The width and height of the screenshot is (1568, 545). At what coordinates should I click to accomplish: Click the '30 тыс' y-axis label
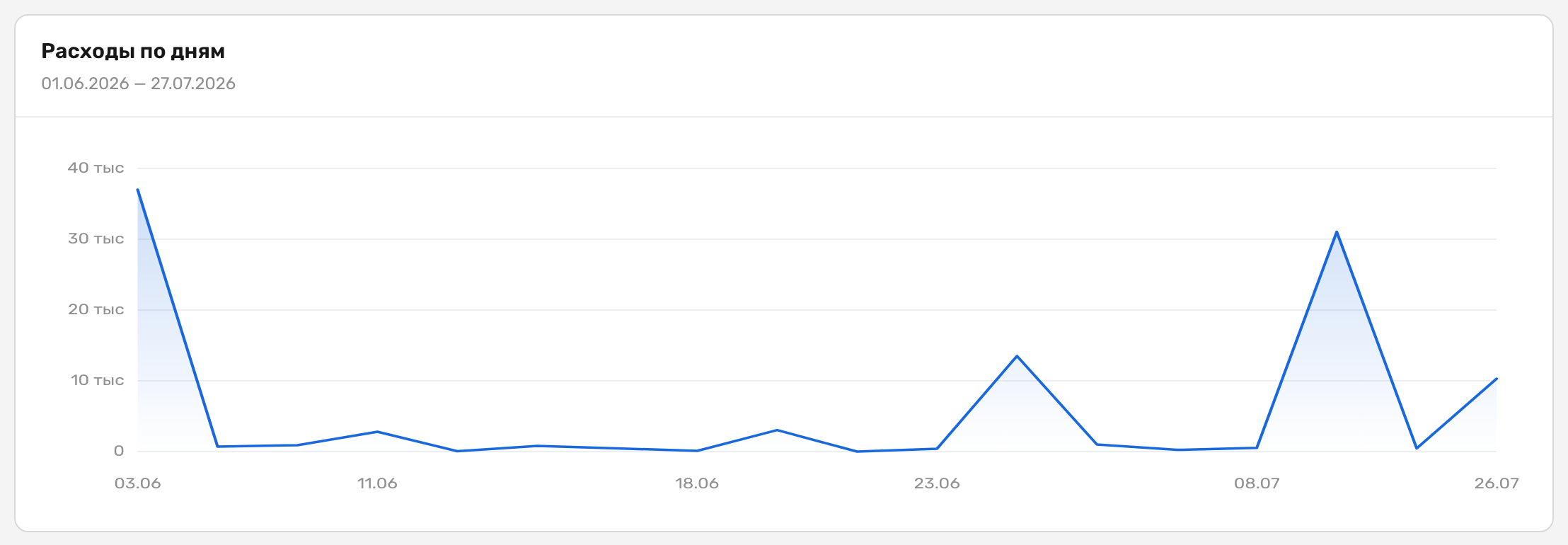coord(96,239)
